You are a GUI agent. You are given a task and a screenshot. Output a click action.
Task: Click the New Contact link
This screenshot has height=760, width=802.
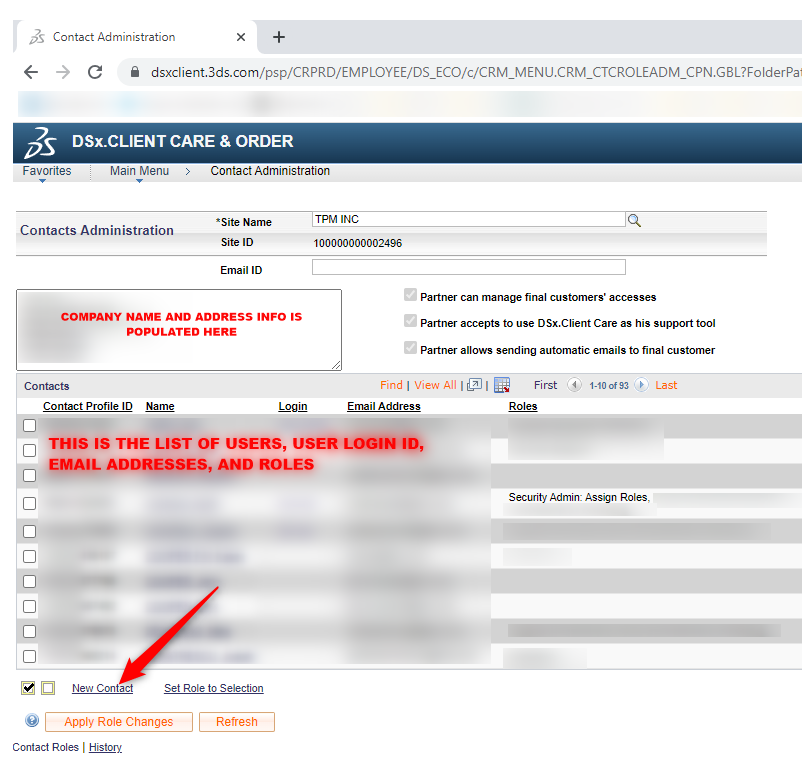pos(102,688)
